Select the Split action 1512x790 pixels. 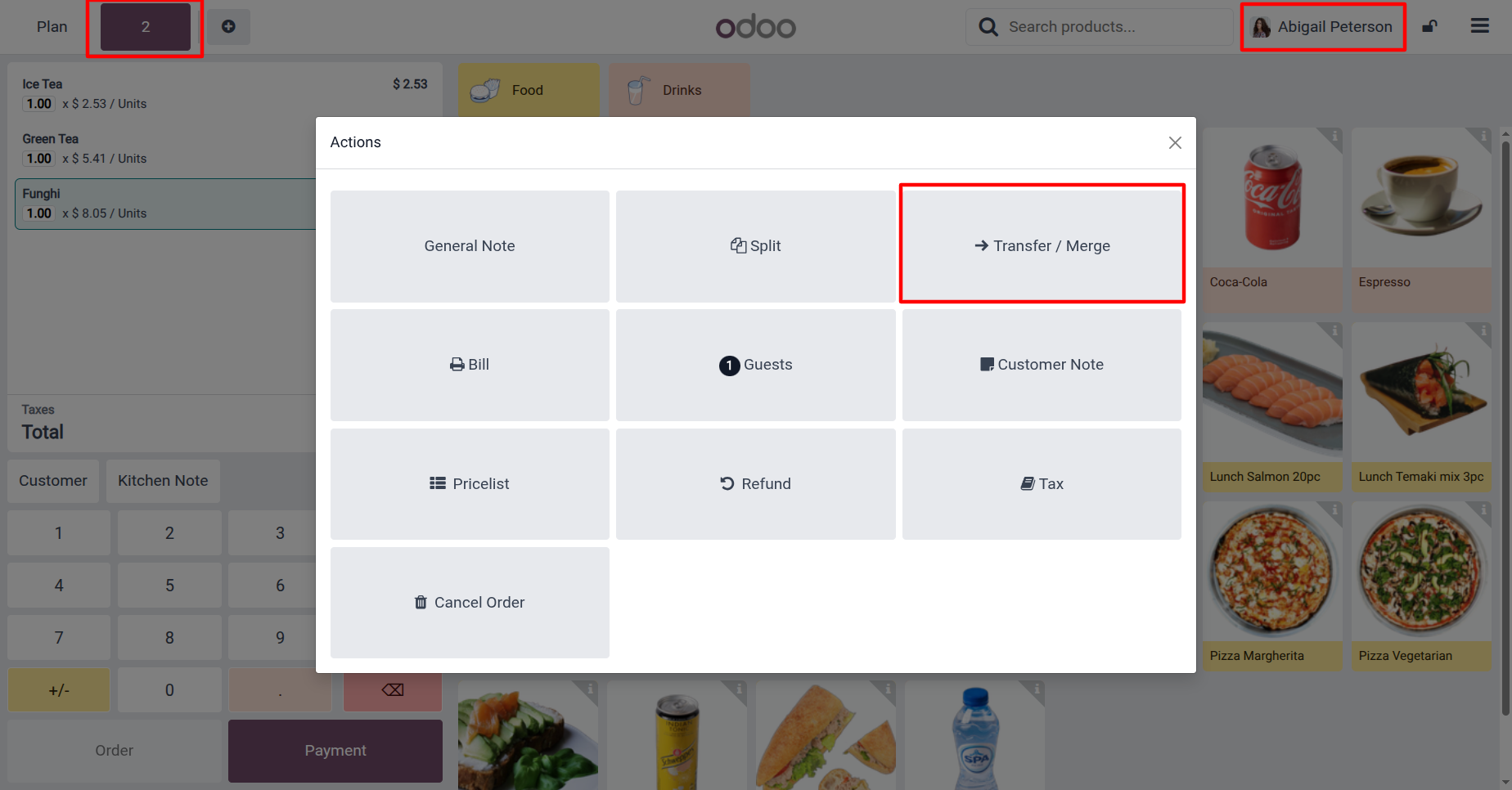[x=756, y=246]
